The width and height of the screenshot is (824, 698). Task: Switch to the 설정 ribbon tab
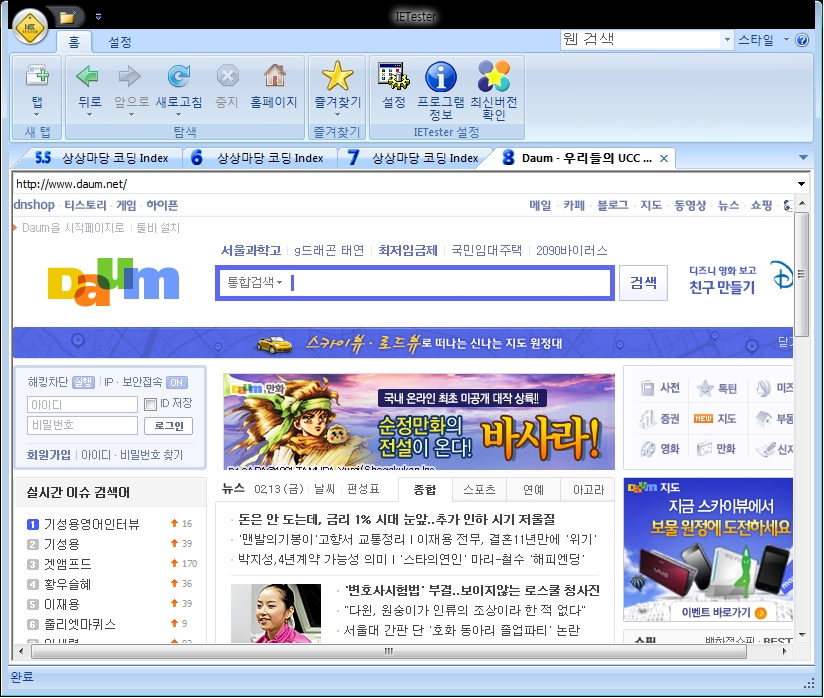point(120,42)
